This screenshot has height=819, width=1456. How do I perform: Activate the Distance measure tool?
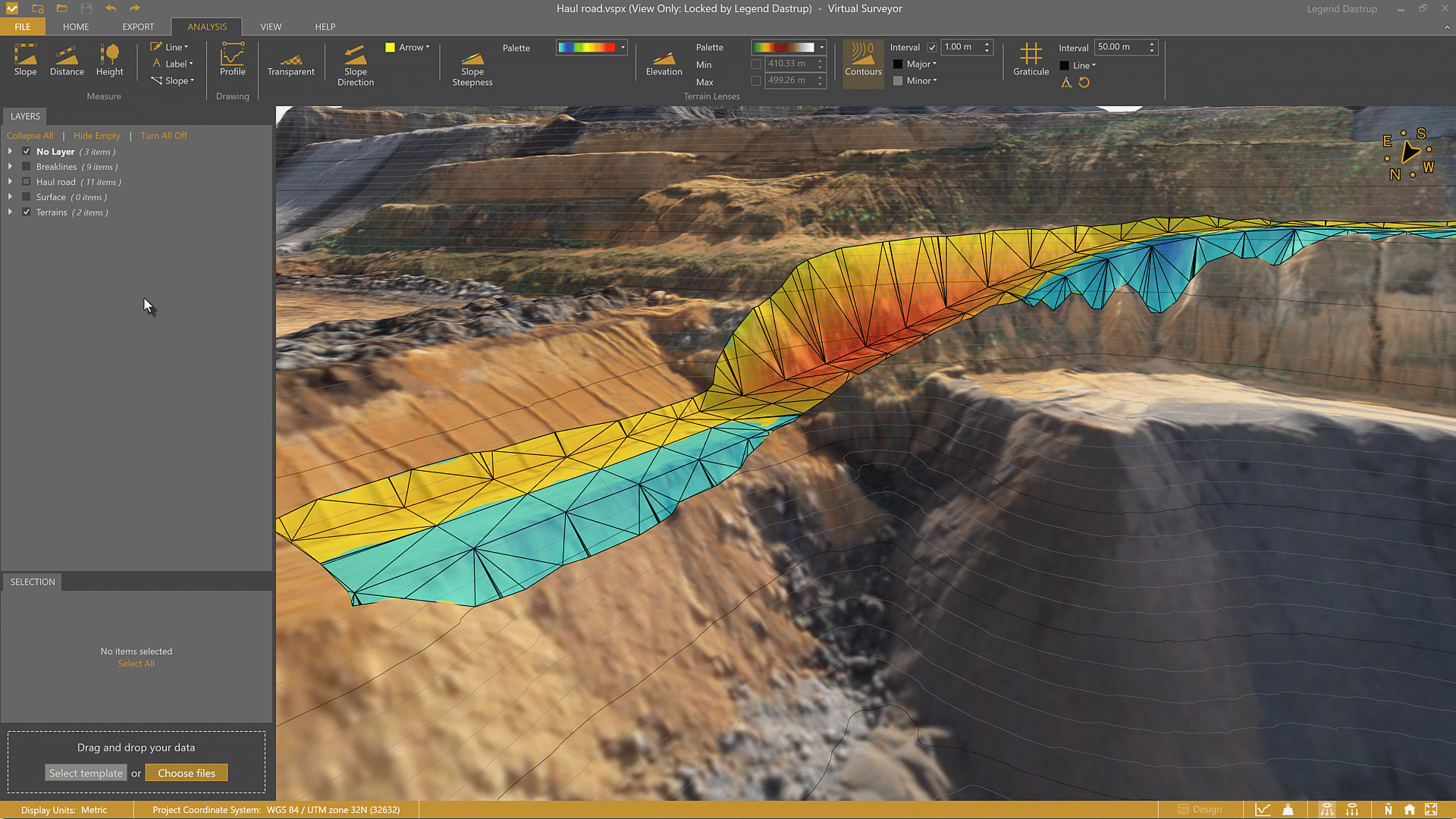67,60
